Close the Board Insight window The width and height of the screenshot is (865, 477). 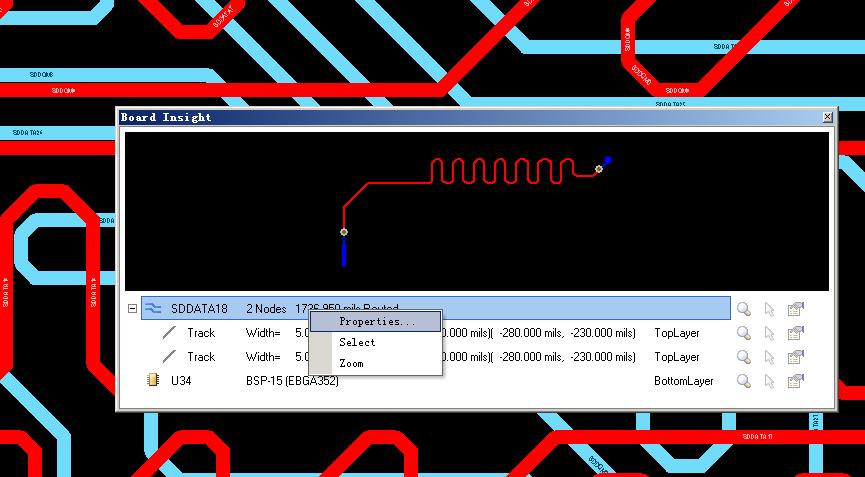[827, 117]
